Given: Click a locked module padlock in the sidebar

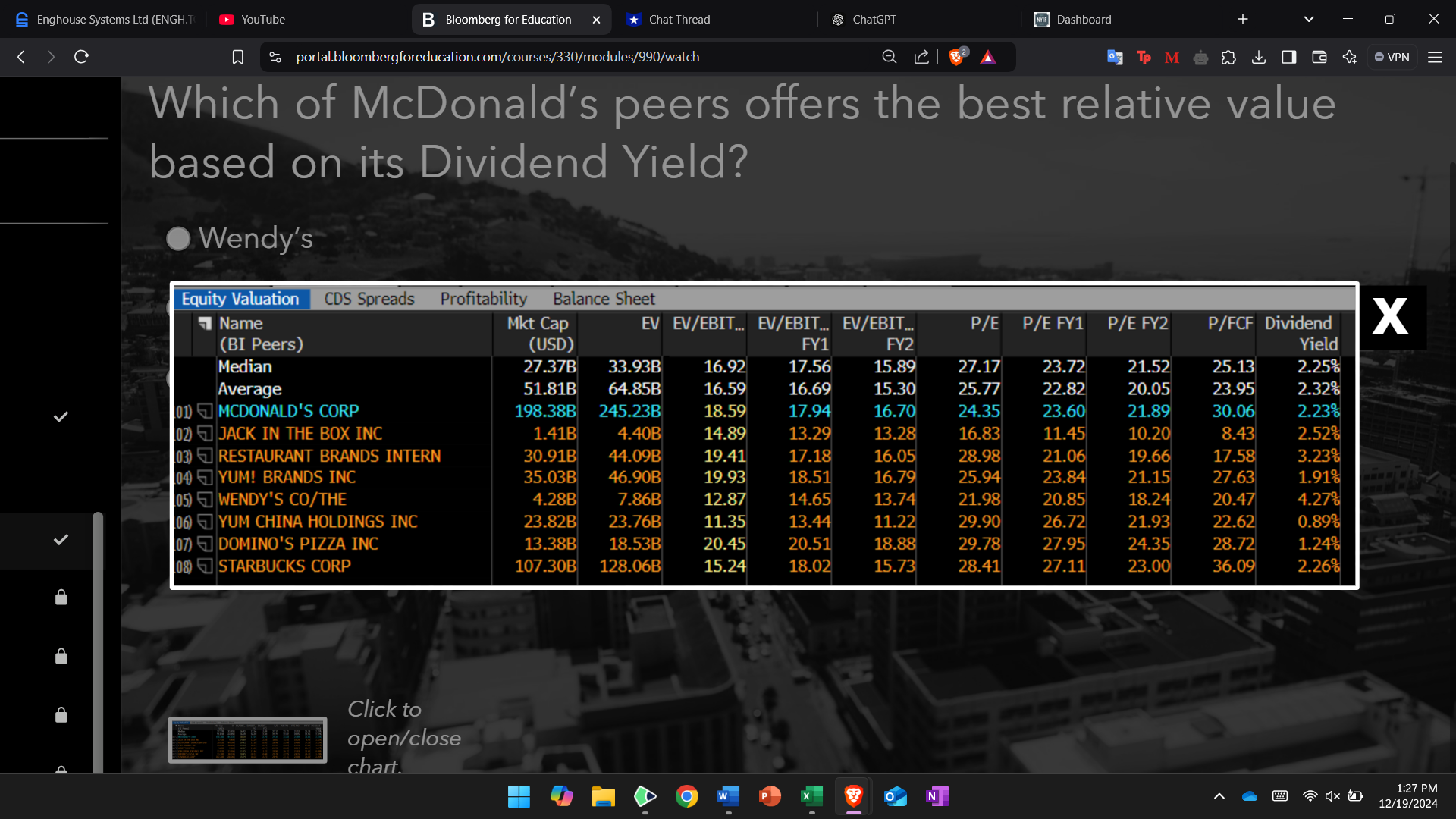Looking at the screenshot, I should (61, 597).
